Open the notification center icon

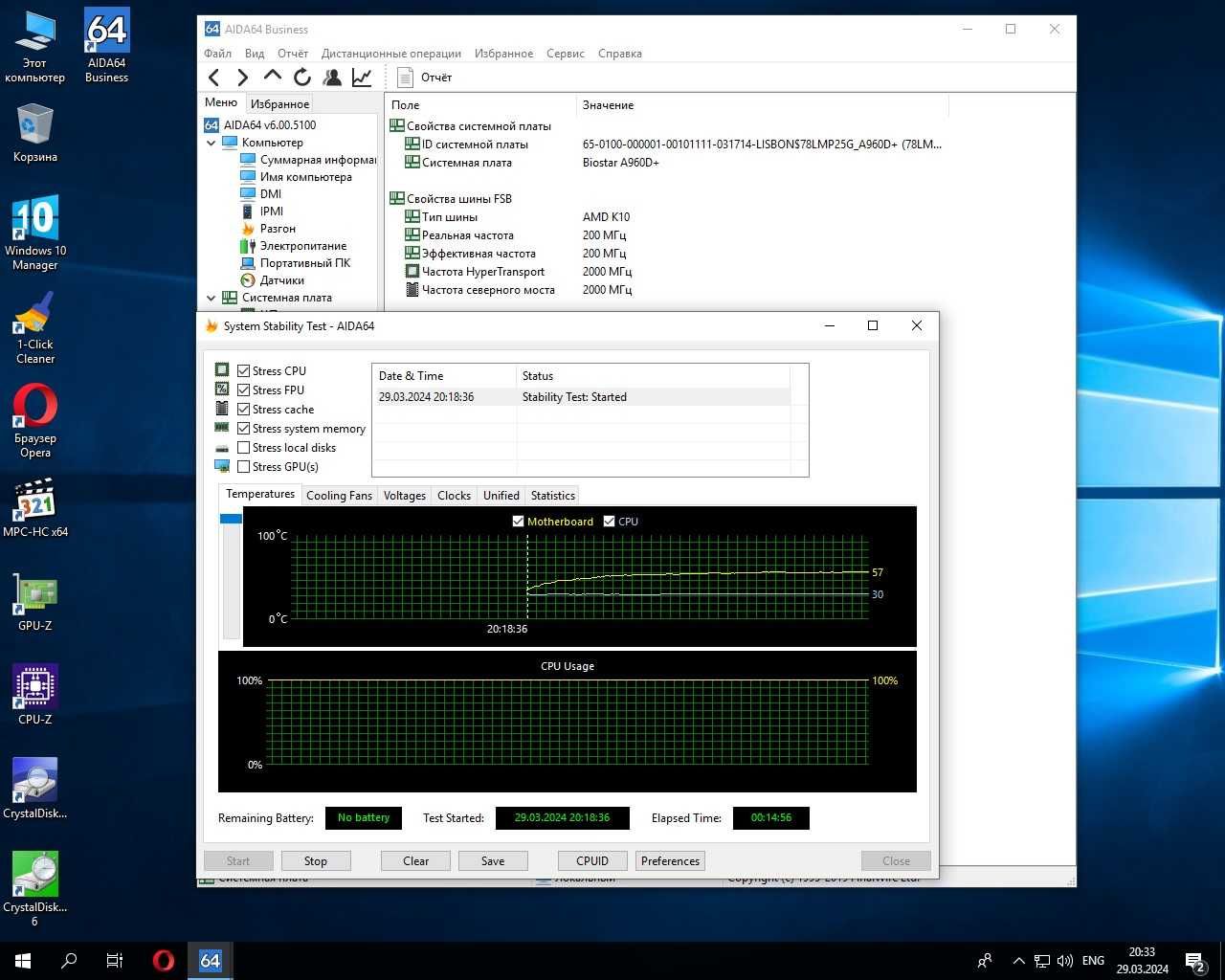(1195, 961)
